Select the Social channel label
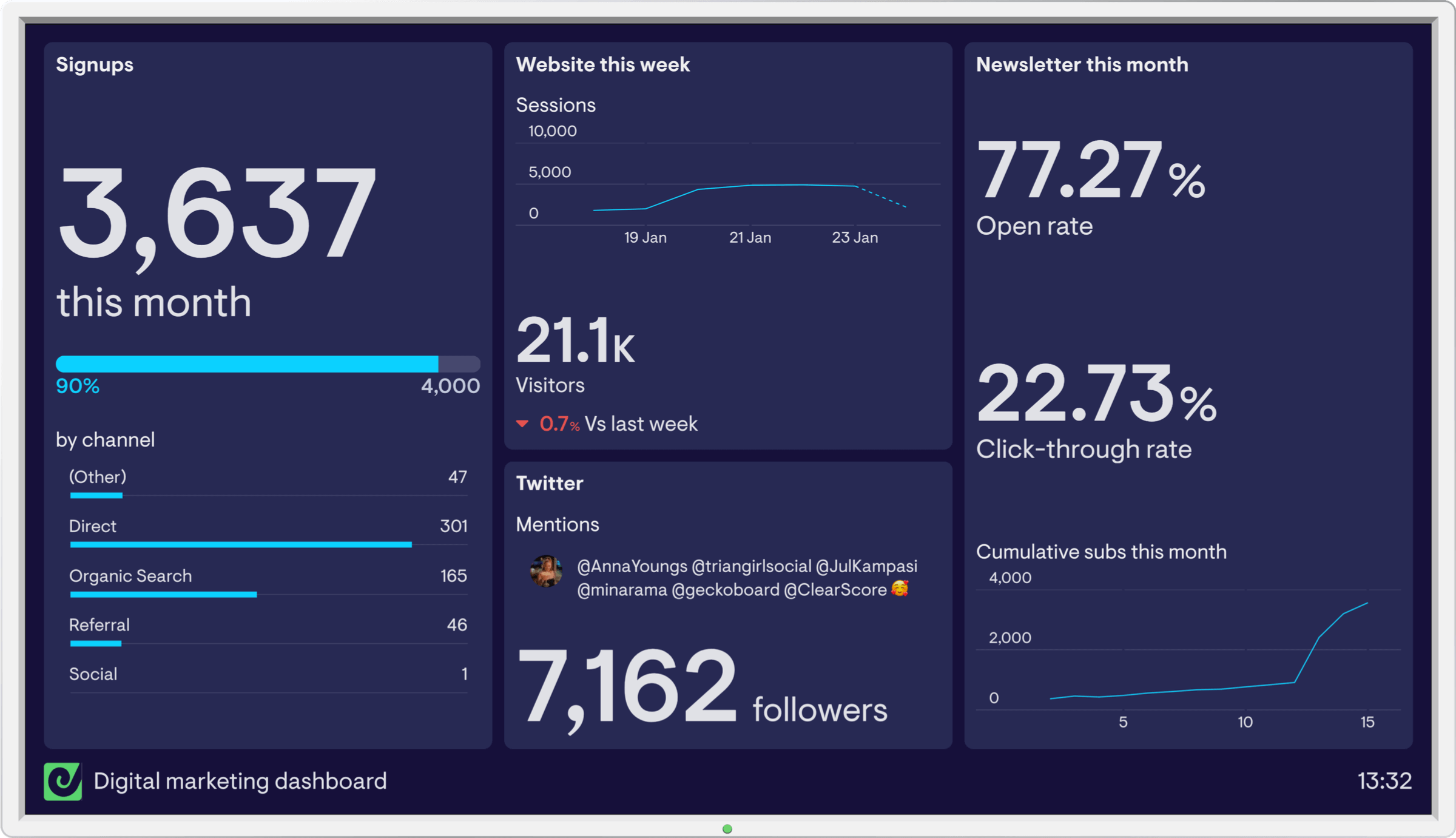 point(93,674)
